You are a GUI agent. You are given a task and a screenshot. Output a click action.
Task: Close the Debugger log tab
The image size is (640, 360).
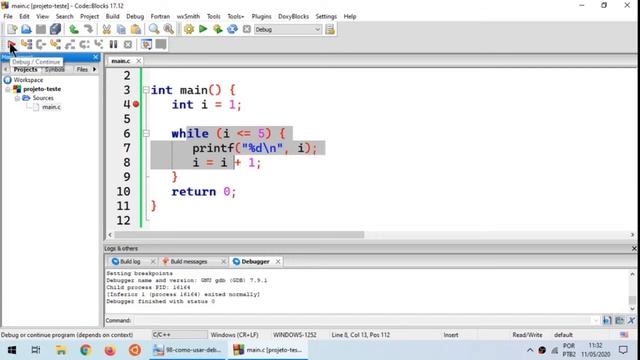tap(278, 262)
